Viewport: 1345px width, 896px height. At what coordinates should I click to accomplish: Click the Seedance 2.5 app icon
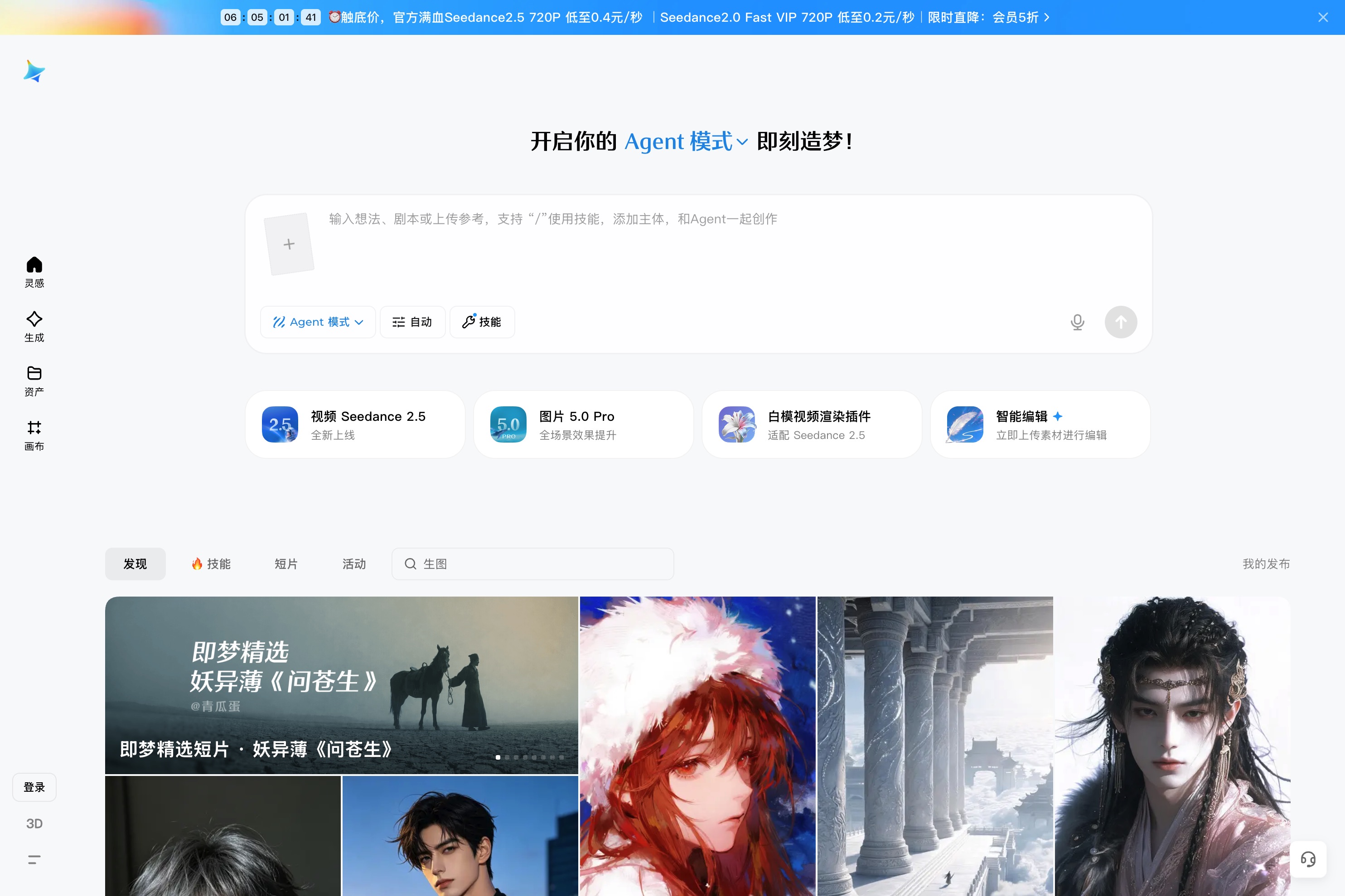point(280,424)
